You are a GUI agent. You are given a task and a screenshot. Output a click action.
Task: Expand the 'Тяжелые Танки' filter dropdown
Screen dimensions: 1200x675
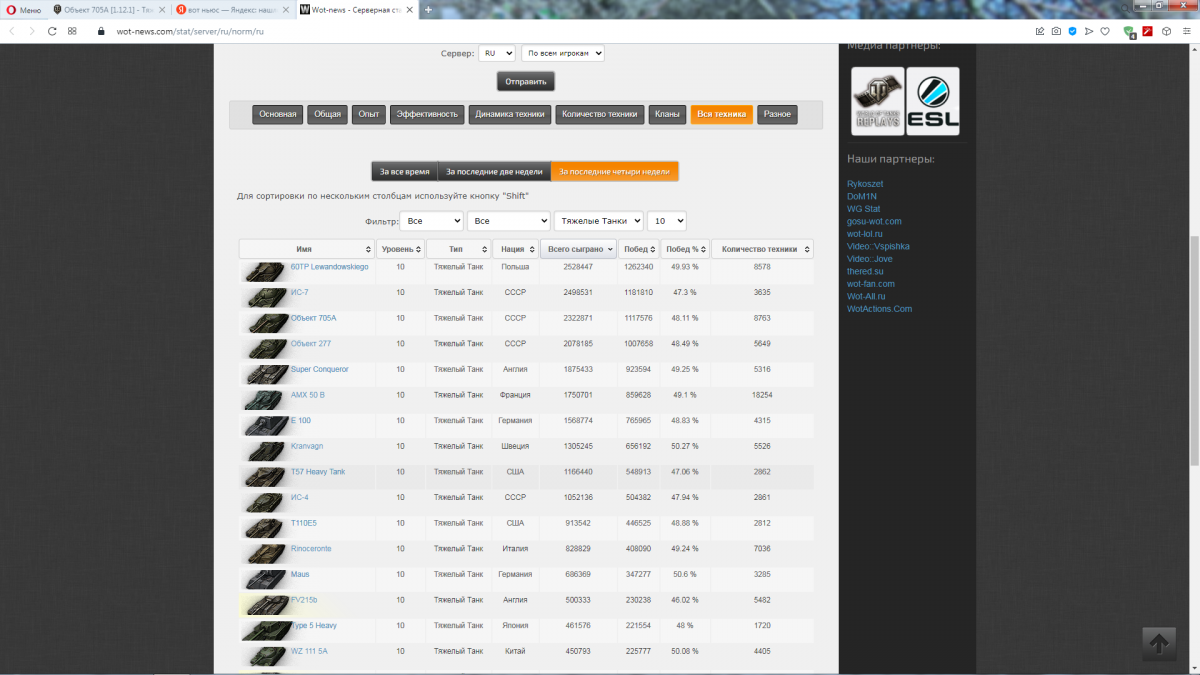pos(598,221)
